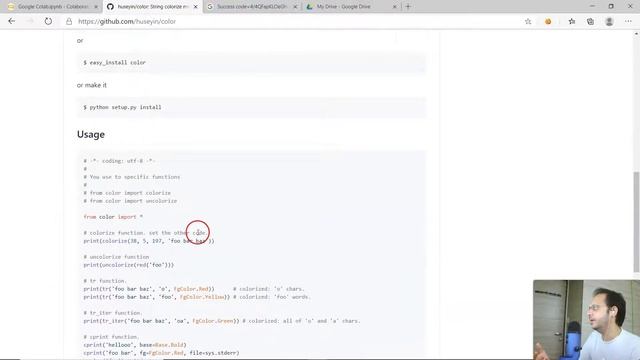Screen dimensions: 640x360
Task: Go back to the previous page
Action: point(11,21)
